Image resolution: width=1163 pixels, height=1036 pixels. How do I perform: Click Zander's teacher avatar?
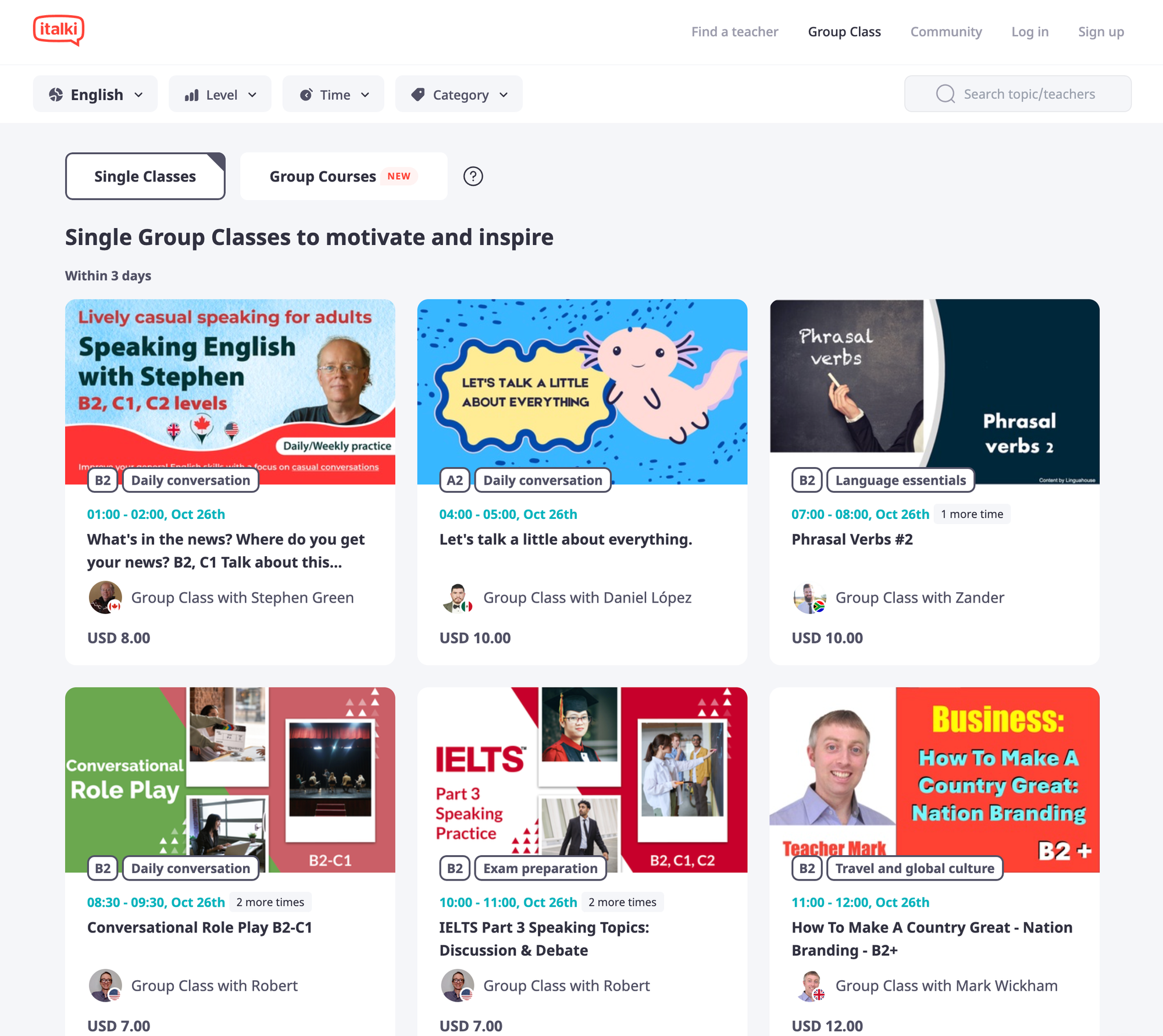click(x=809, y=597)
